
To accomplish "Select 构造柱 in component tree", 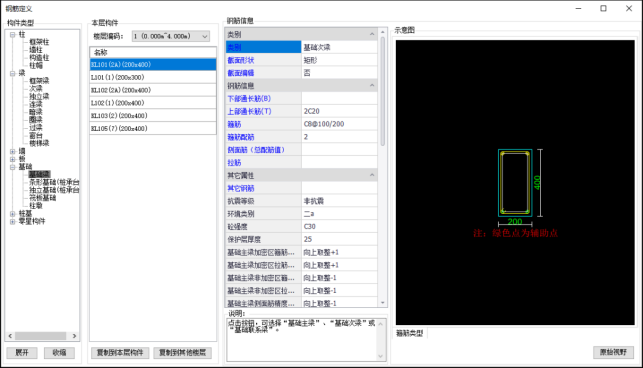I will [39, 57].
